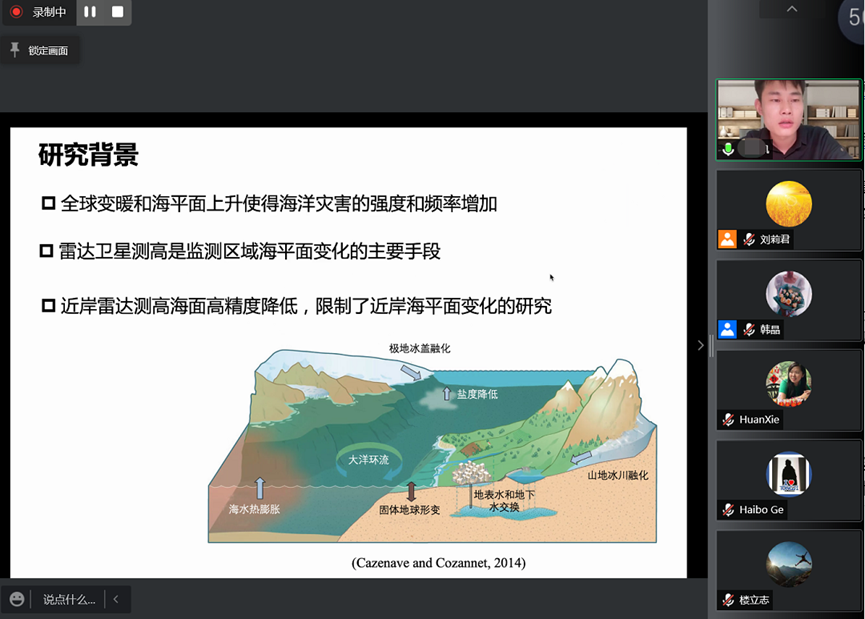Screen dimensions: 865x619
Task: Pin the view with 锁定画面
Action: (x=40, y=50)
